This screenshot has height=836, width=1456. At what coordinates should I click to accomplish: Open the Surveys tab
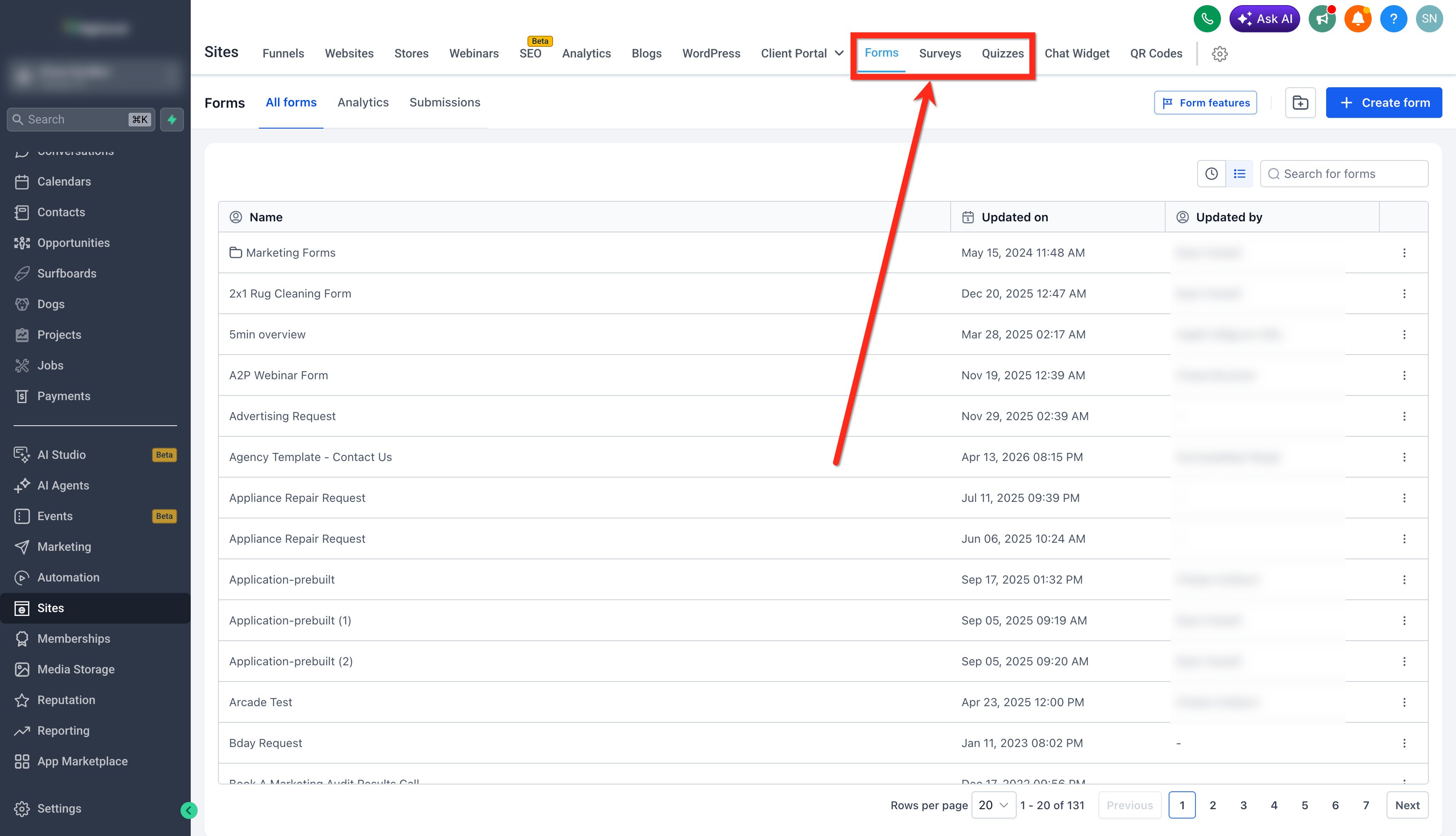pyautogui.click(x=939, y=53)
